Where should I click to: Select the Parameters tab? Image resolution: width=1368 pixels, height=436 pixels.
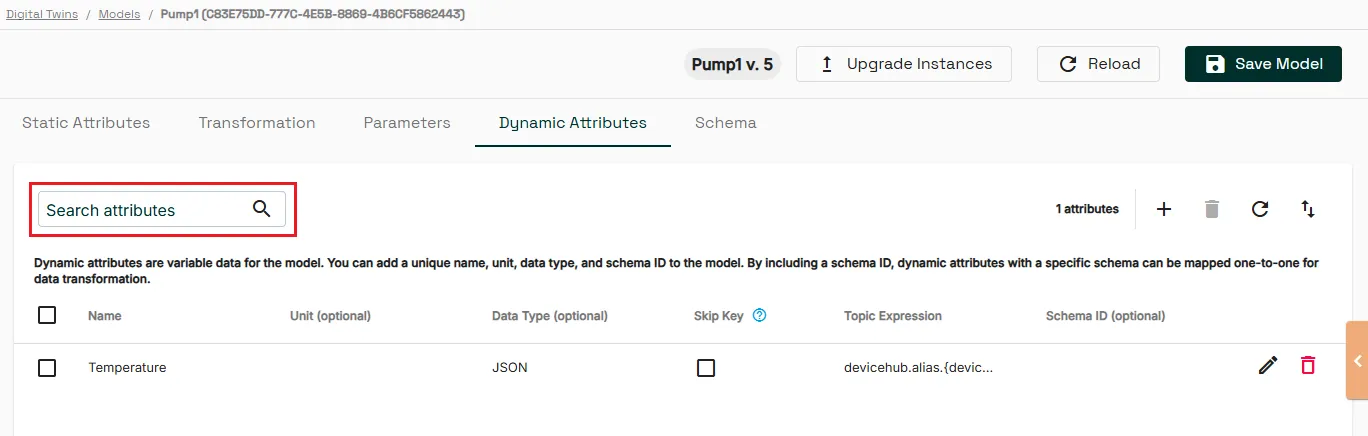pos(407,123)
